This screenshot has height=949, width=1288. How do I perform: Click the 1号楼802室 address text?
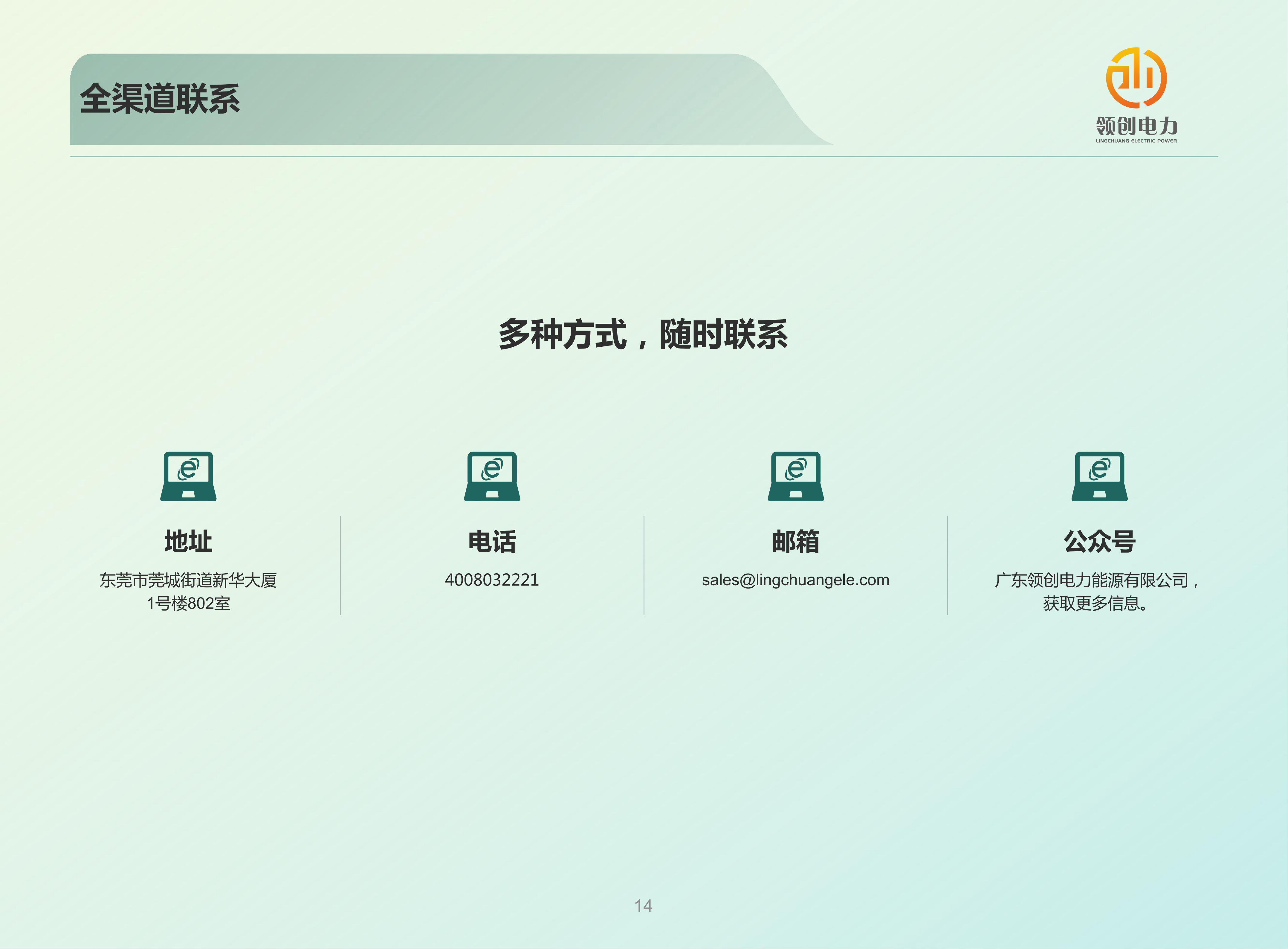click(x=188, y=604)
